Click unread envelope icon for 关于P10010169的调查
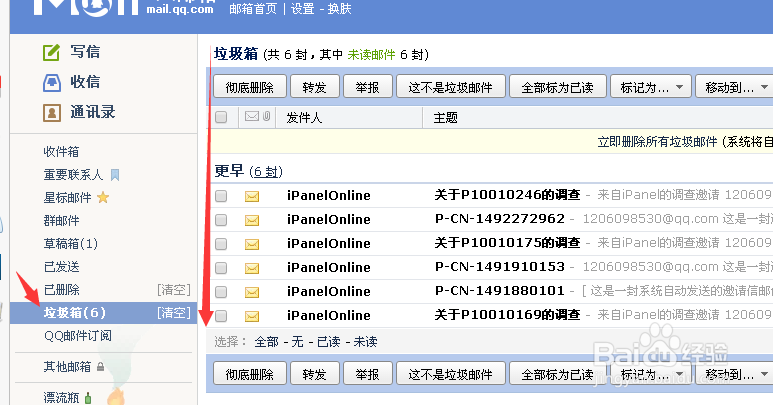The width and height of the screenshot is (773, 405). coord(252,316)
